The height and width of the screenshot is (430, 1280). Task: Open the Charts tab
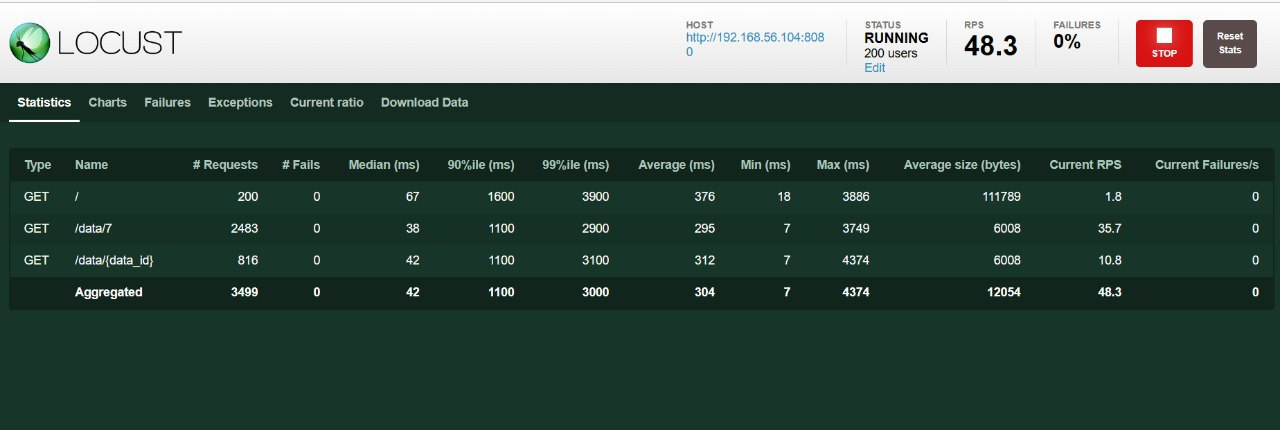(x=108, y=103)
